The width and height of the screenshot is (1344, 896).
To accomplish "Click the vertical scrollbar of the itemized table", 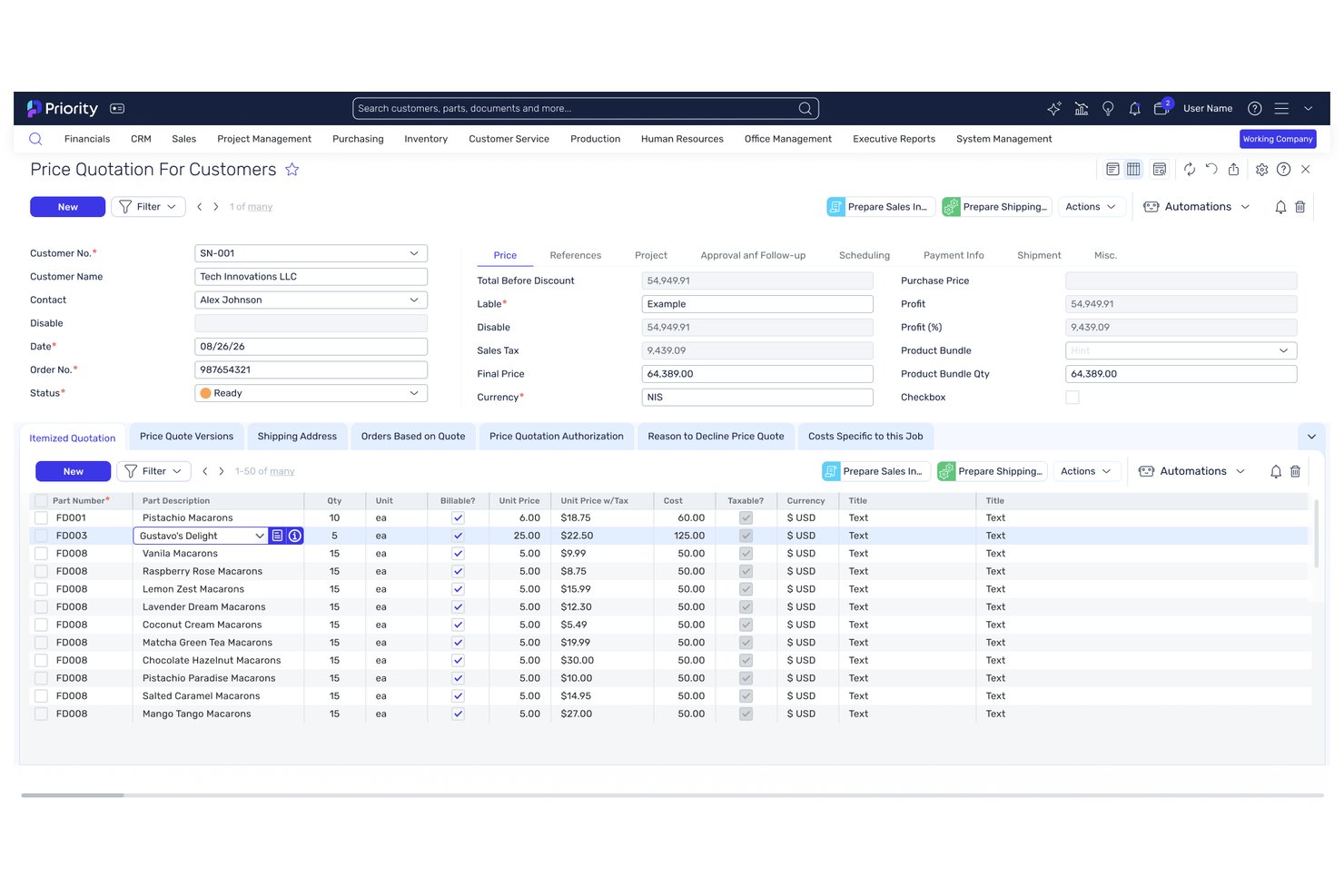I will click(x=1316, y=534).
